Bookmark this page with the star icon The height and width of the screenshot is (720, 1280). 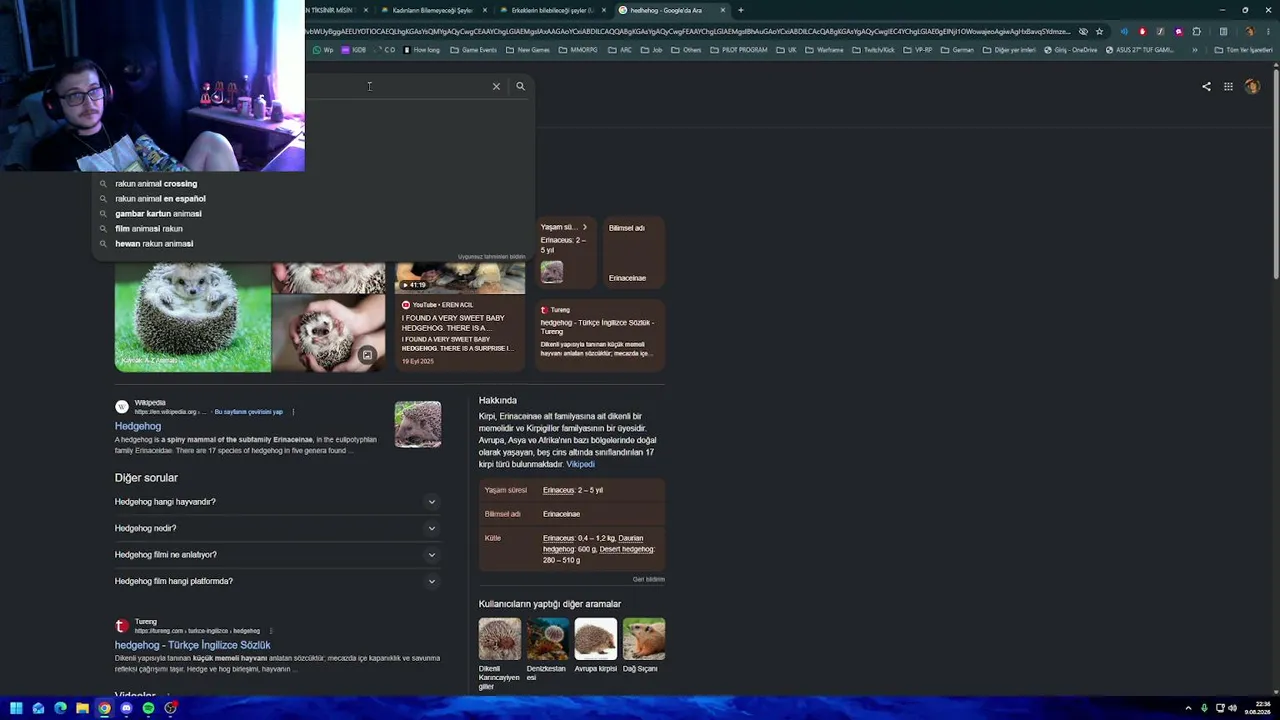pos(1099,31)
